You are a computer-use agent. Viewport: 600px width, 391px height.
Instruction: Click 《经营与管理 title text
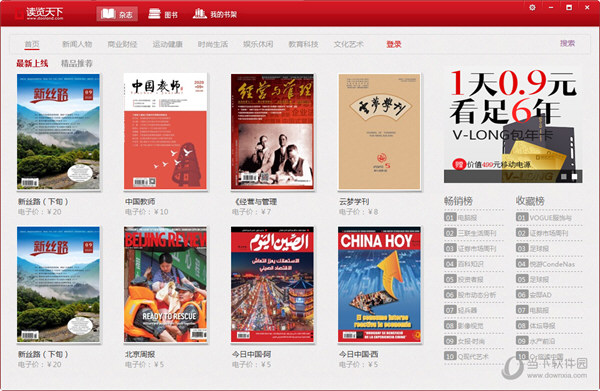tap(254, 201)
